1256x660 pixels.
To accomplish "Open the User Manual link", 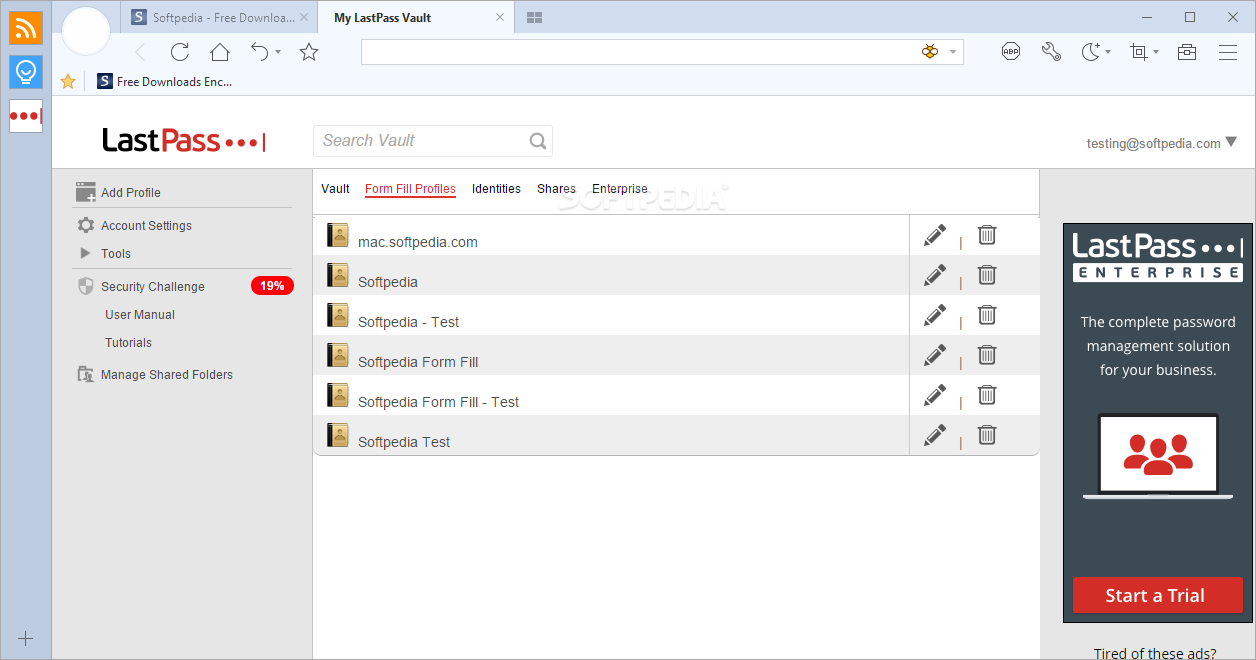I will click(140, 314).
